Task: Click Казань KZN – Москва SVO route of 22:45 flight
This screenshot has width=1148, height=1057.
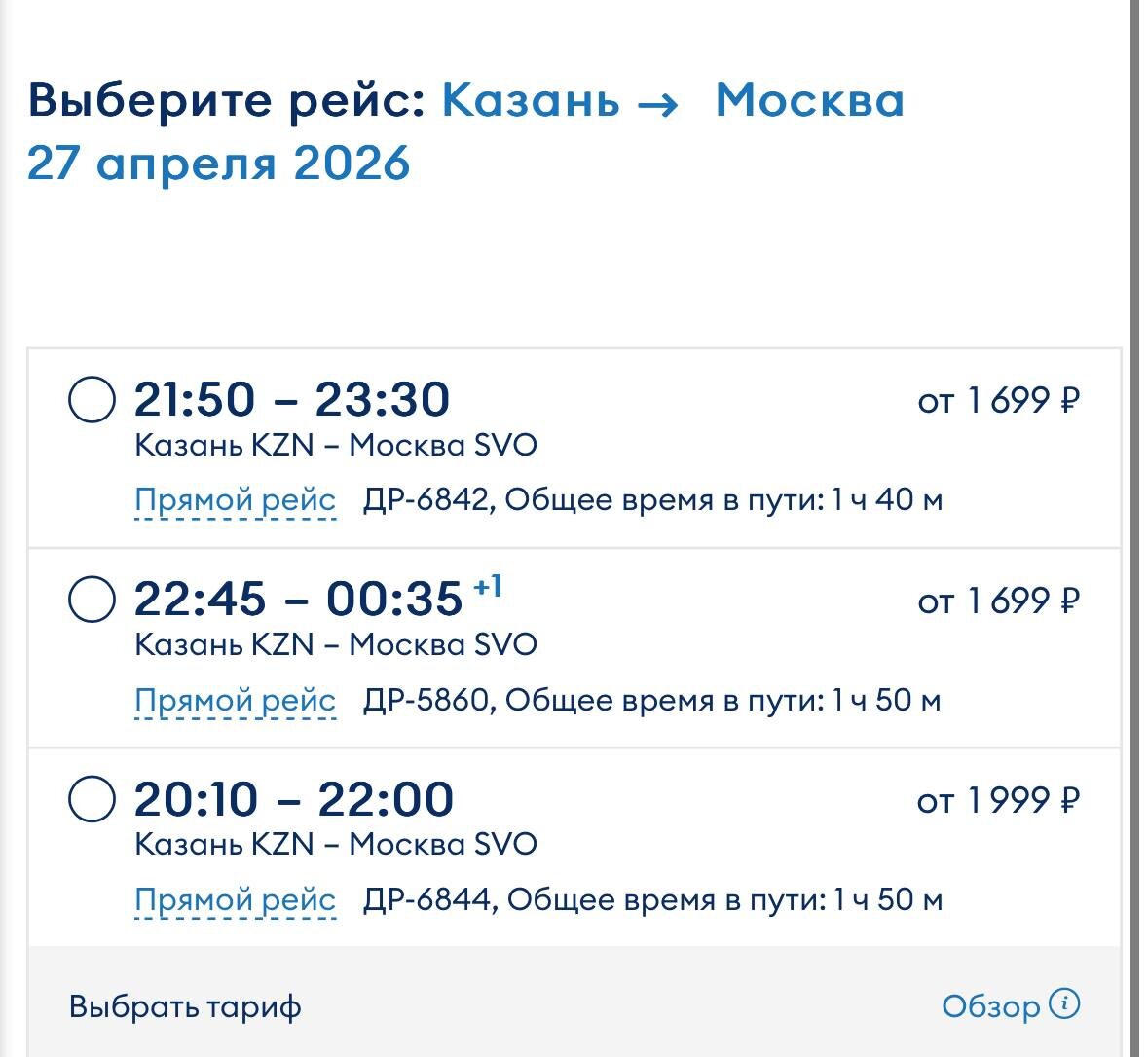Action: [335, 645]
